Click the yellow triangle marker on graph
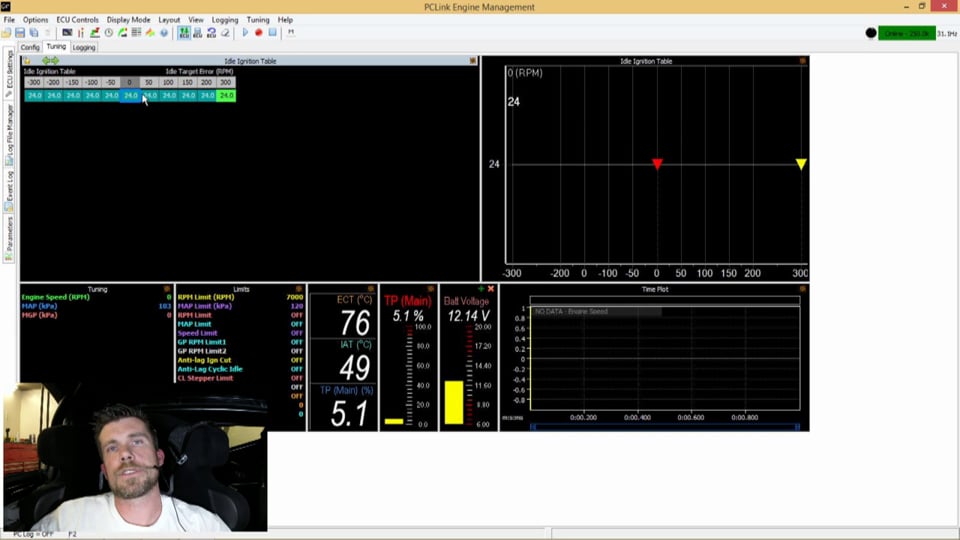Image resolution: width=960 pixels, height=540 pixels. coord(801,164)
